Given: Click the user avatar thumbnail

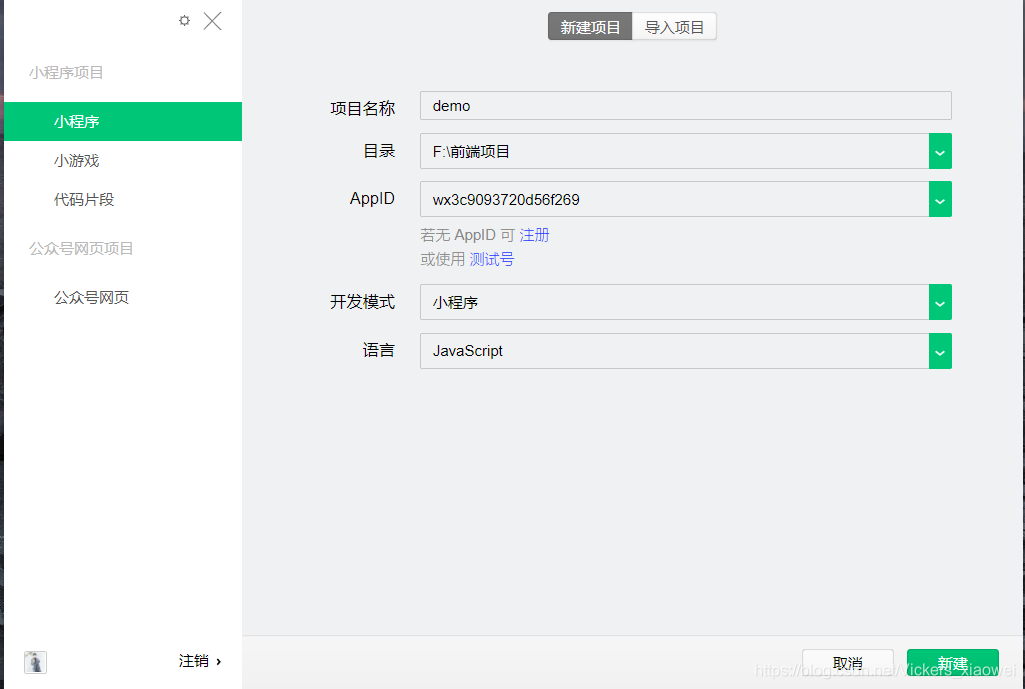Looking at the screenshot, I should click(35, 662).
